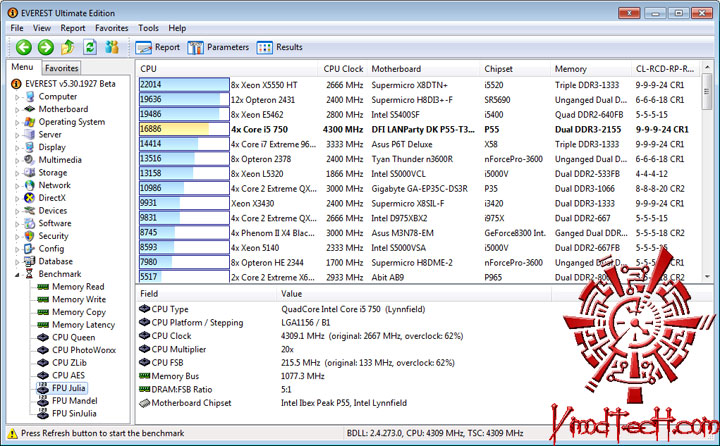
Task: Select CPU AES benchmark
Action: pos(68,375)
